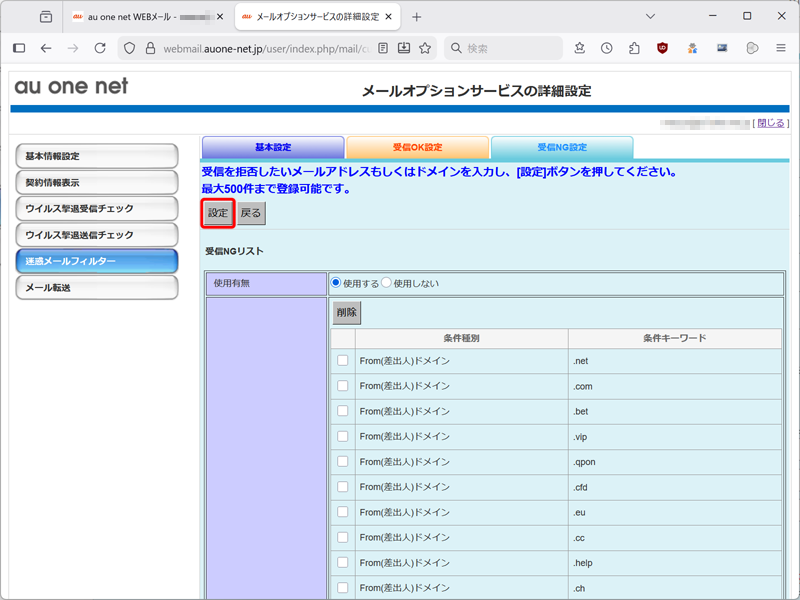Open the browser history clock icon
The width and height of the screenshot is (800, 600).
607,48
